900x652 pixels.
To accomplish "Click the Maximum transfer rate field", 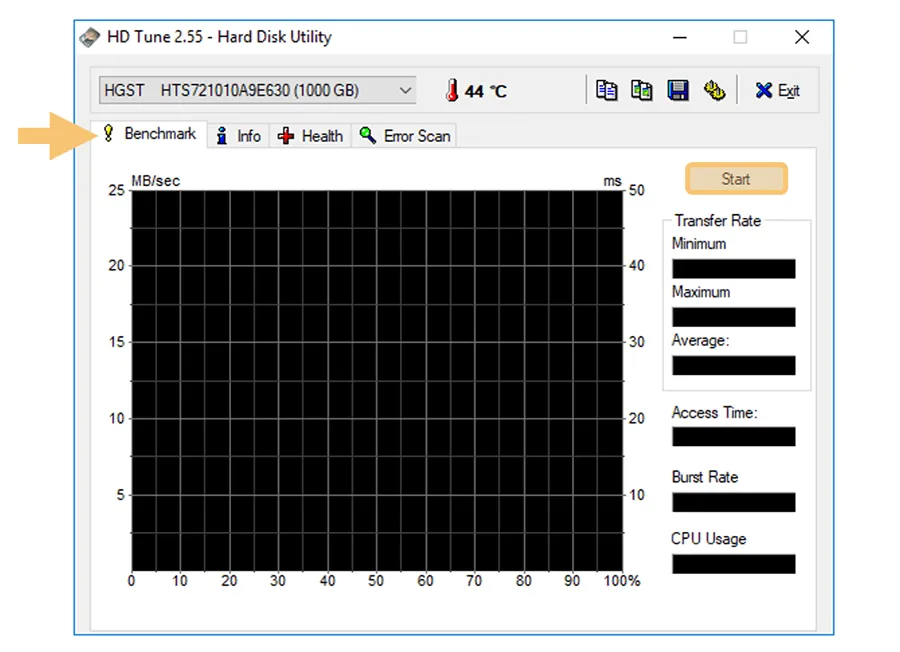I will pos(734,317).
